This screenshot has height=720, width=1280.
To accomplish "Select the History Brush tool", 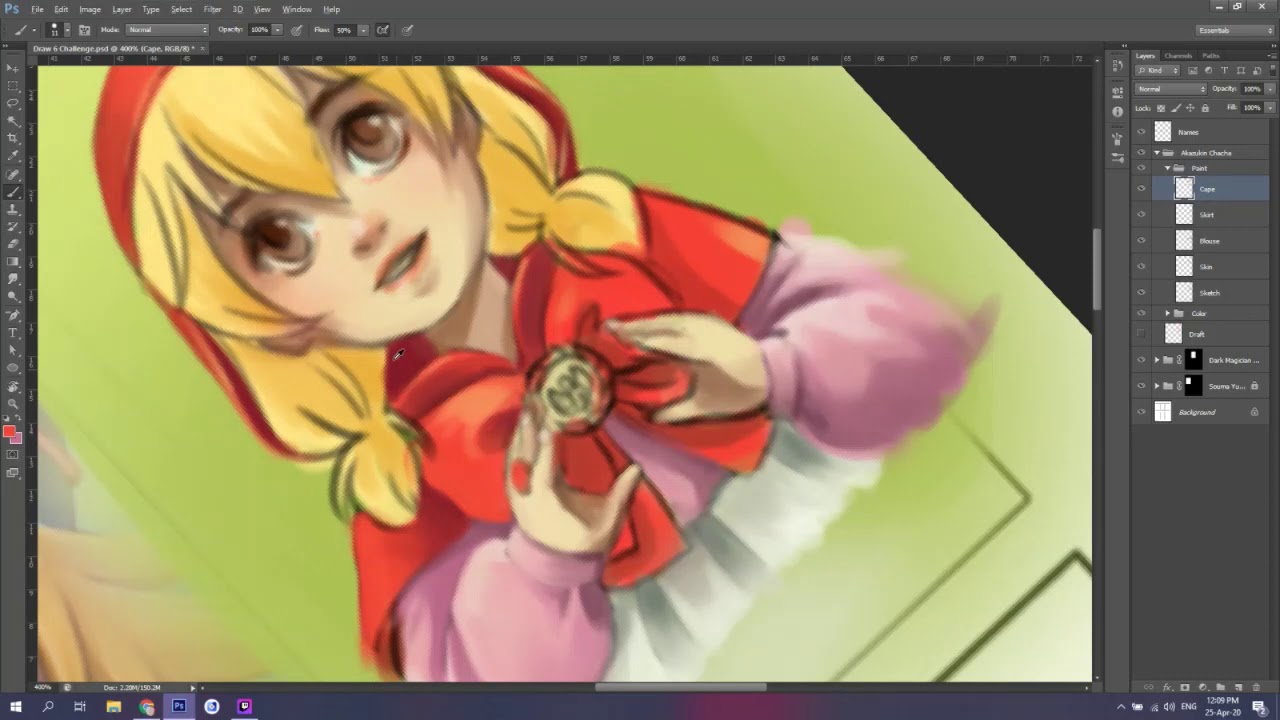I will coord(13,227).
